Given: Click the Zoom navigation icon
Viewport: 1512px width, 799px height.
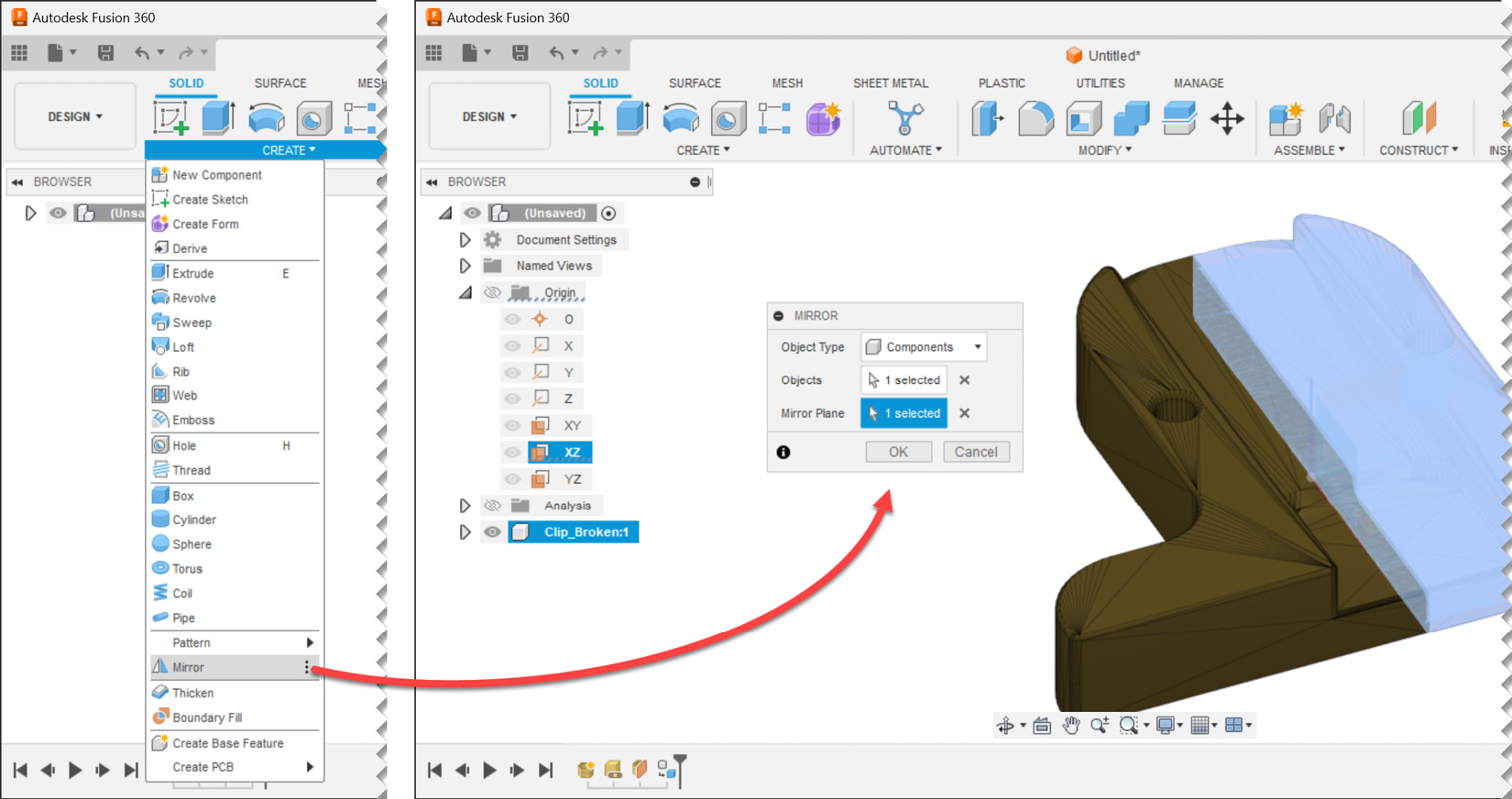Looking at the screenshot, I should 1099,726.
